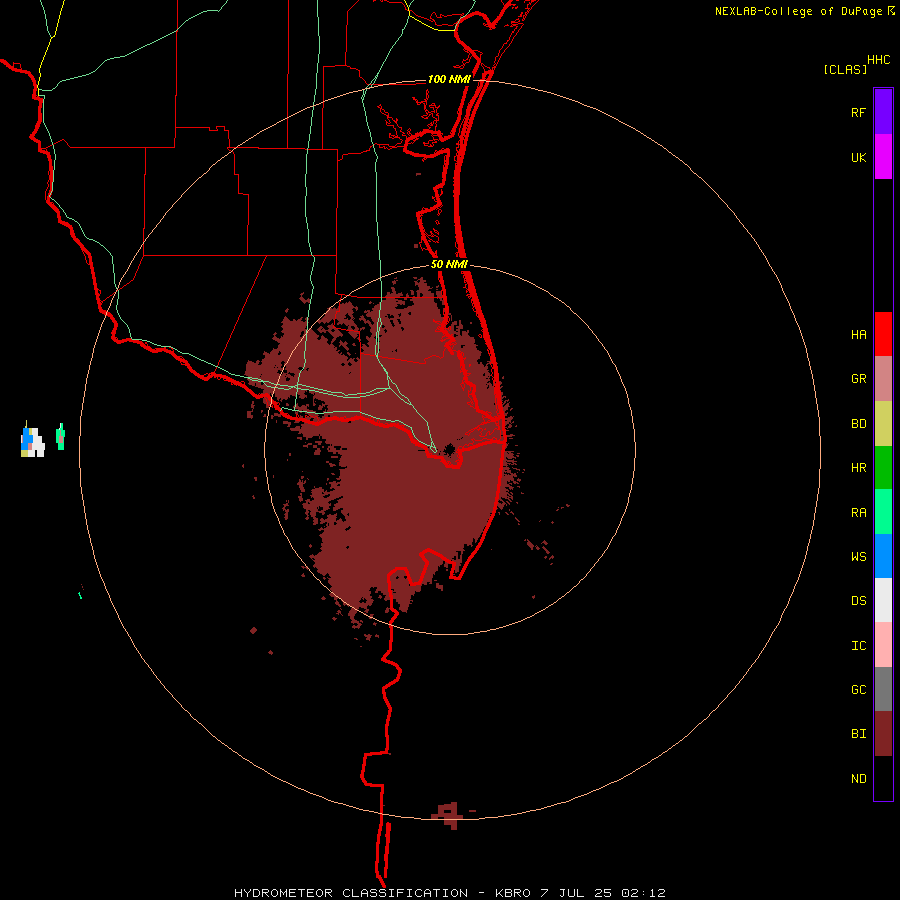Click the small green echo beside the western cluster

(x=60, y=437)
